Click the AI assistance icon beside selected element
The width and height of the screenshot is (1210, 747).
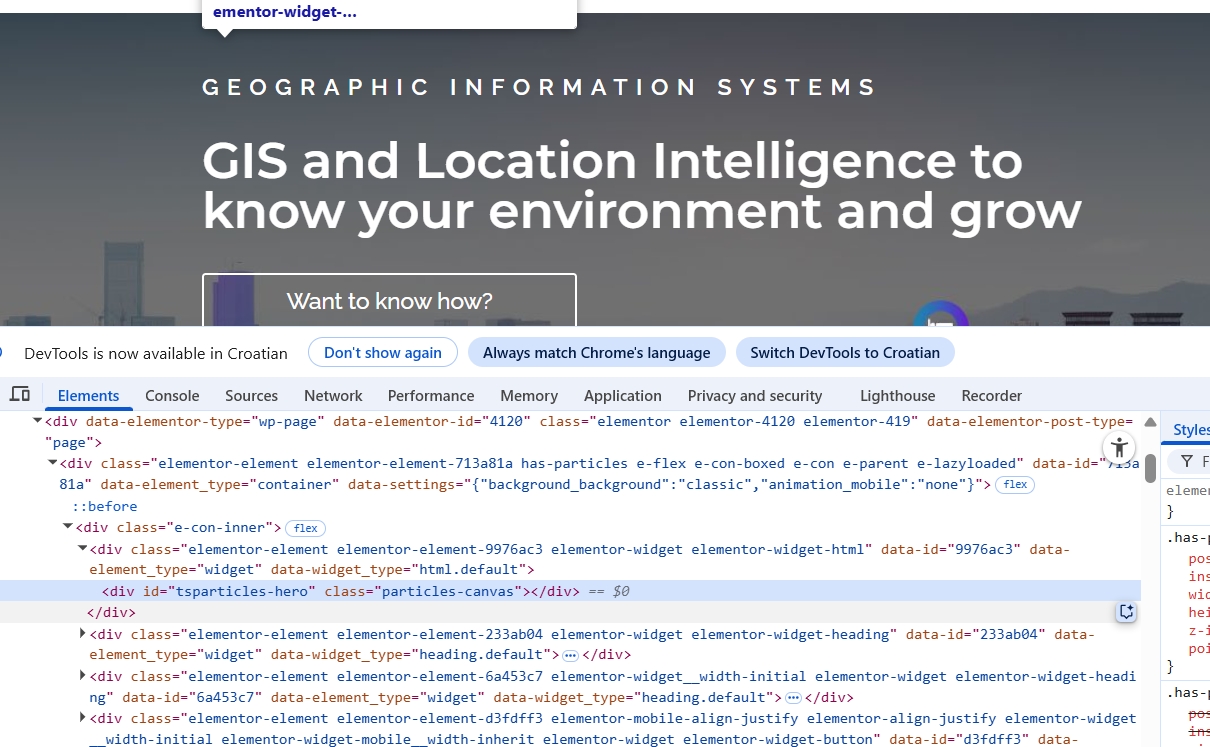[x=1126, y=612]
